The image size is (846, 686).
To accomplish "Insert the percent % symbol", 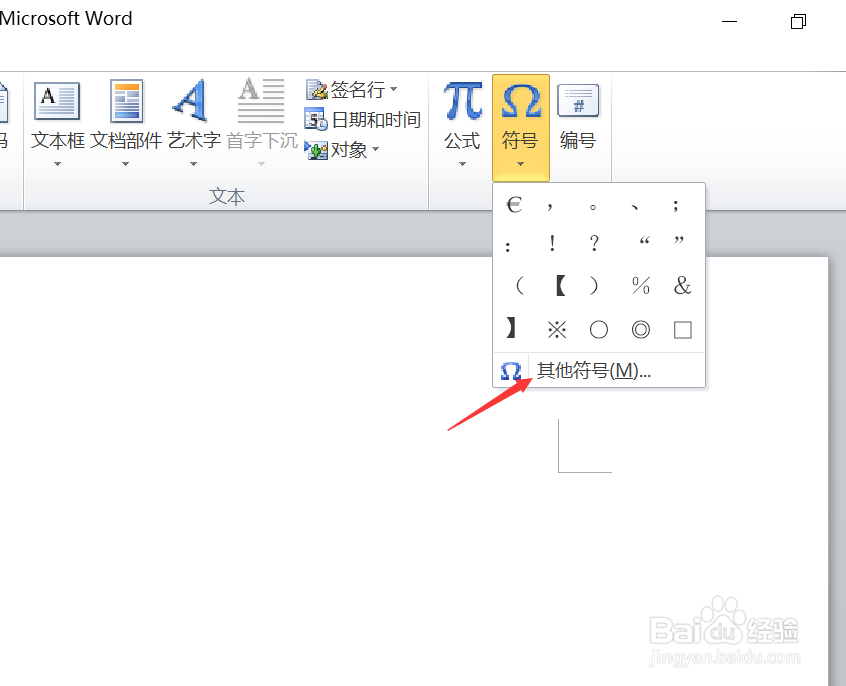I will click(641, 286).
